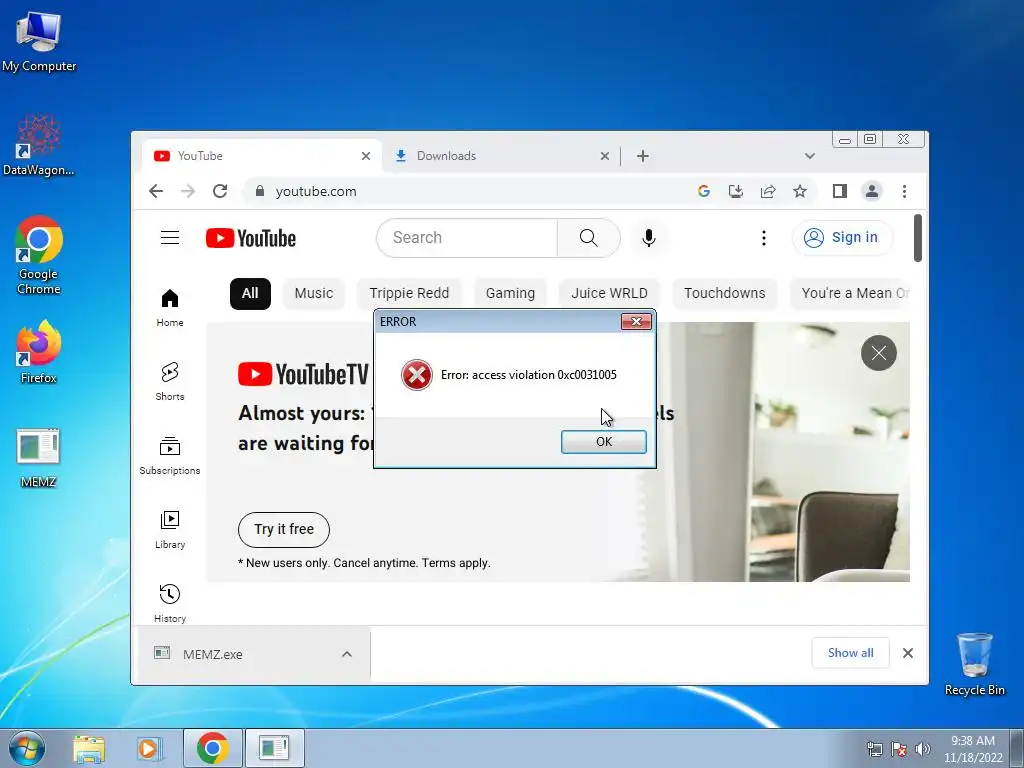Click the YouTube Search field
The height and width of the screenshot is (768, 1024).
point(467,238)
